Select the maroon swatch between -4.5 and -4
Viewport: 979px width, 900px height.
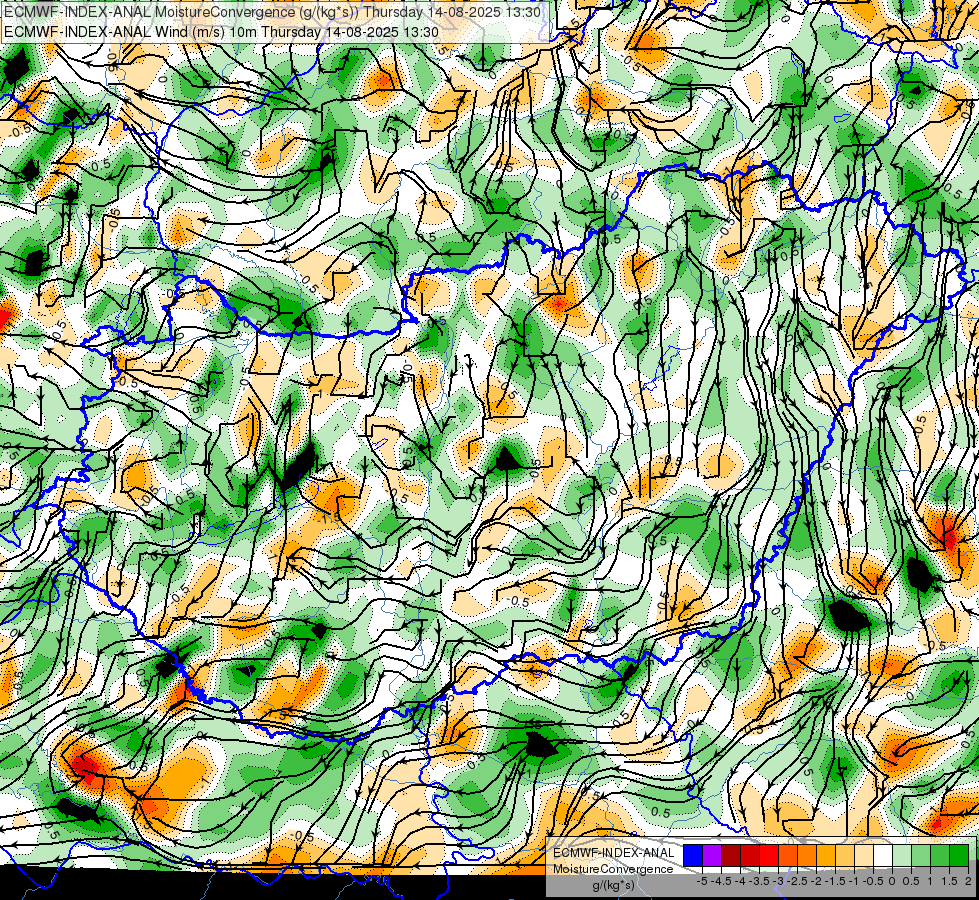(731, 855)
